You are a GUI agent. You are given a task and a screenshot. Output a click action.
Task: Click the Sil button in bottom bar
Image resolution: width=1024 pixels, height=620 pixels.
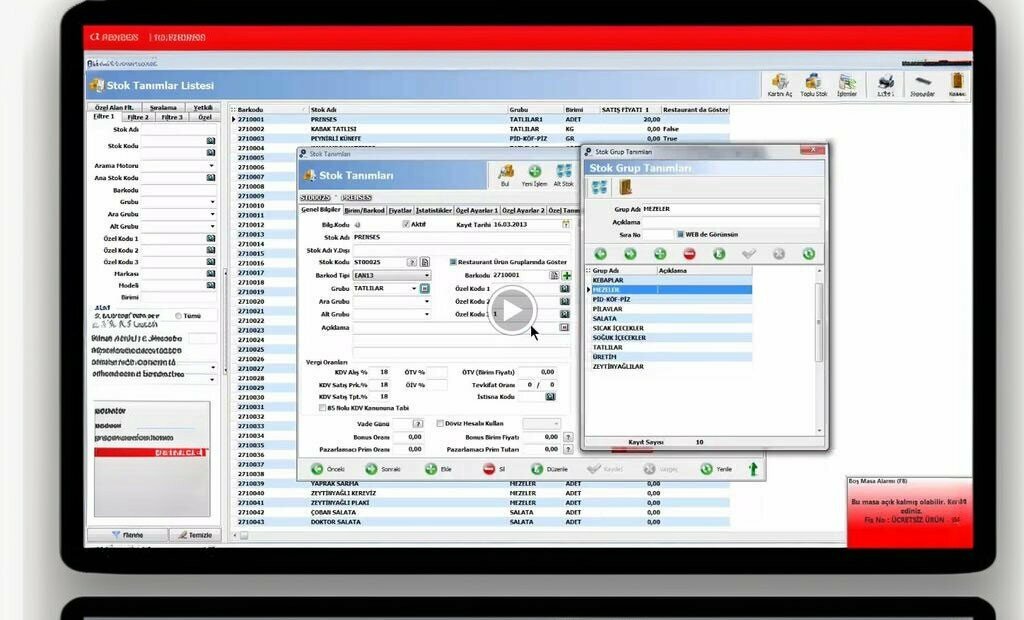[494, 469]
